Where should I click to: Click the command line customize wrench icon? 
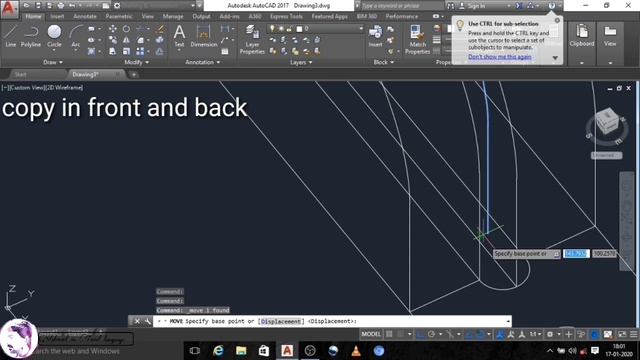(147, 321)
